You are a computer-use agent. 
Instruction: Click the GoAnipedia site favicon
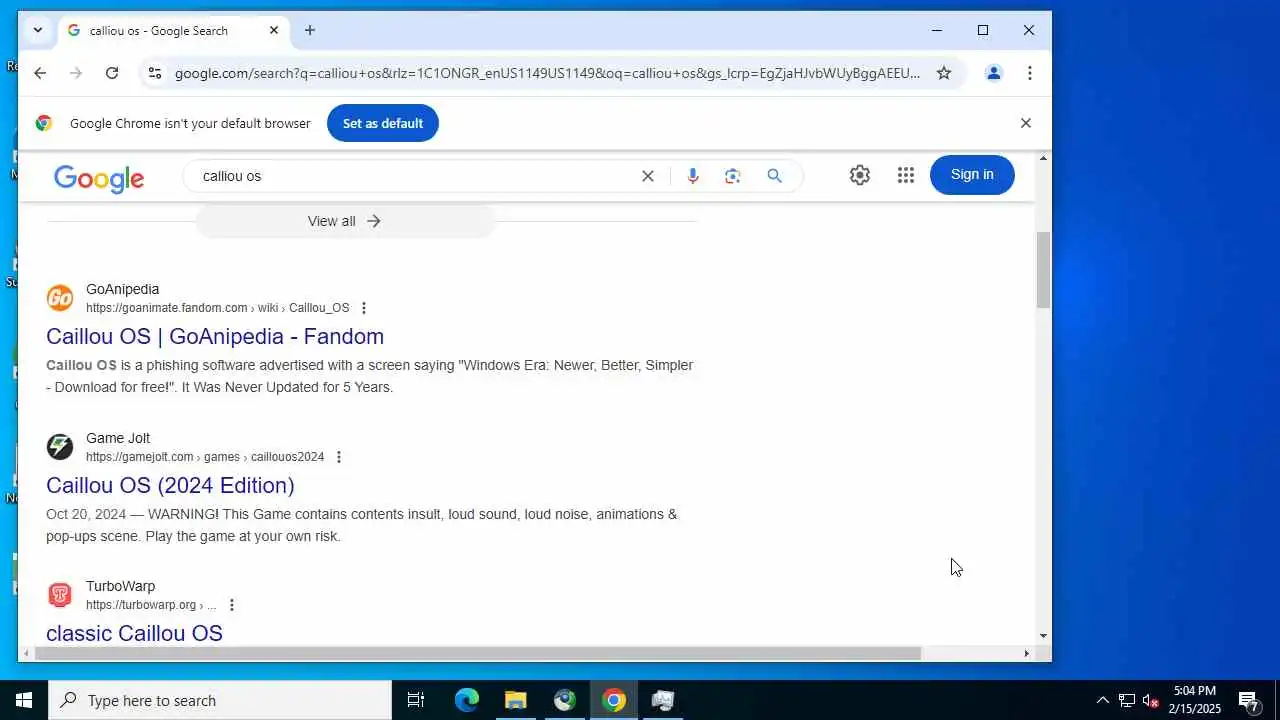(x=60, y=298)
